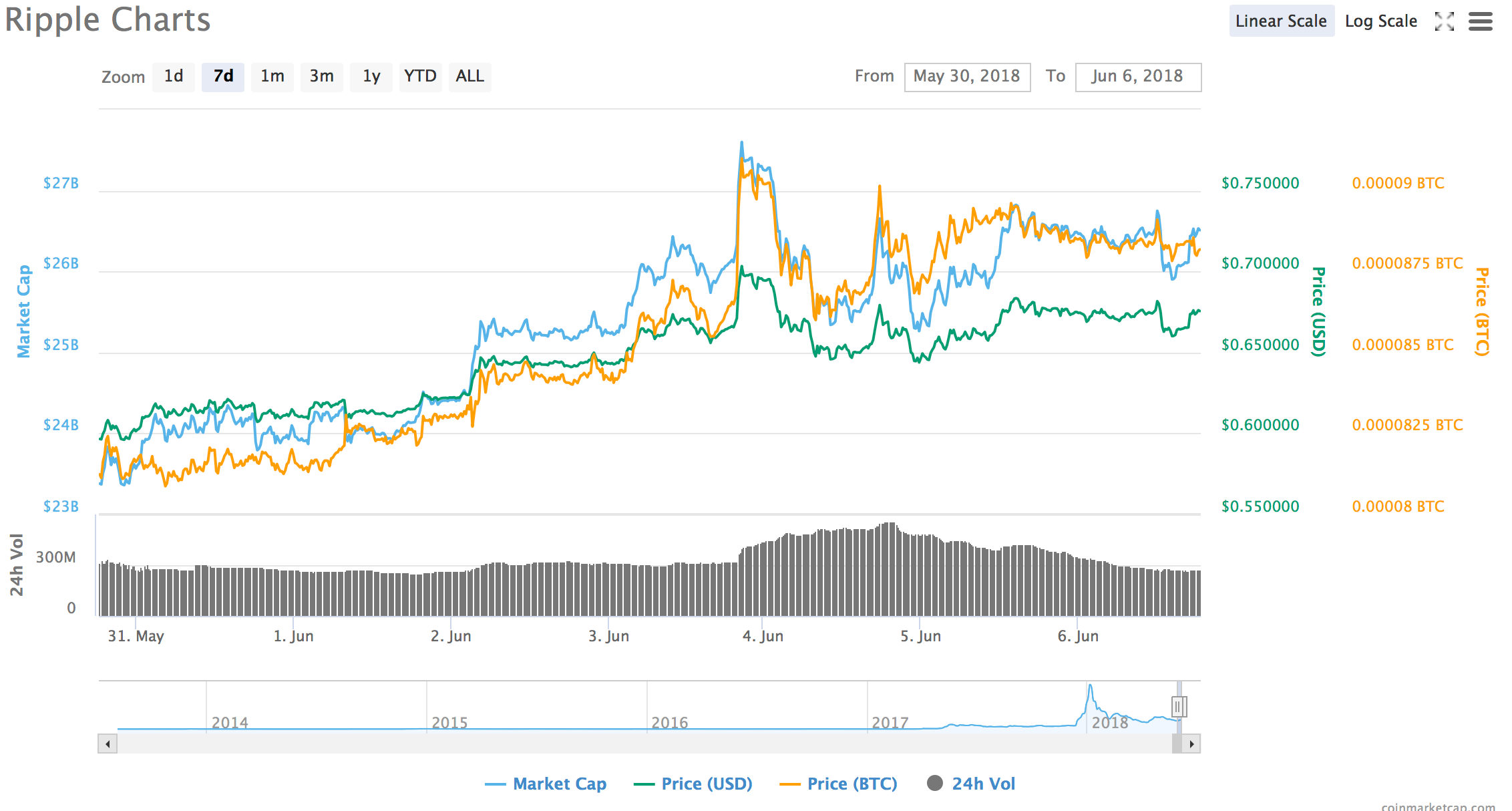1512x811 pixels.
Task: Toggle the Market Cap legend series
Action: point(546,784)
